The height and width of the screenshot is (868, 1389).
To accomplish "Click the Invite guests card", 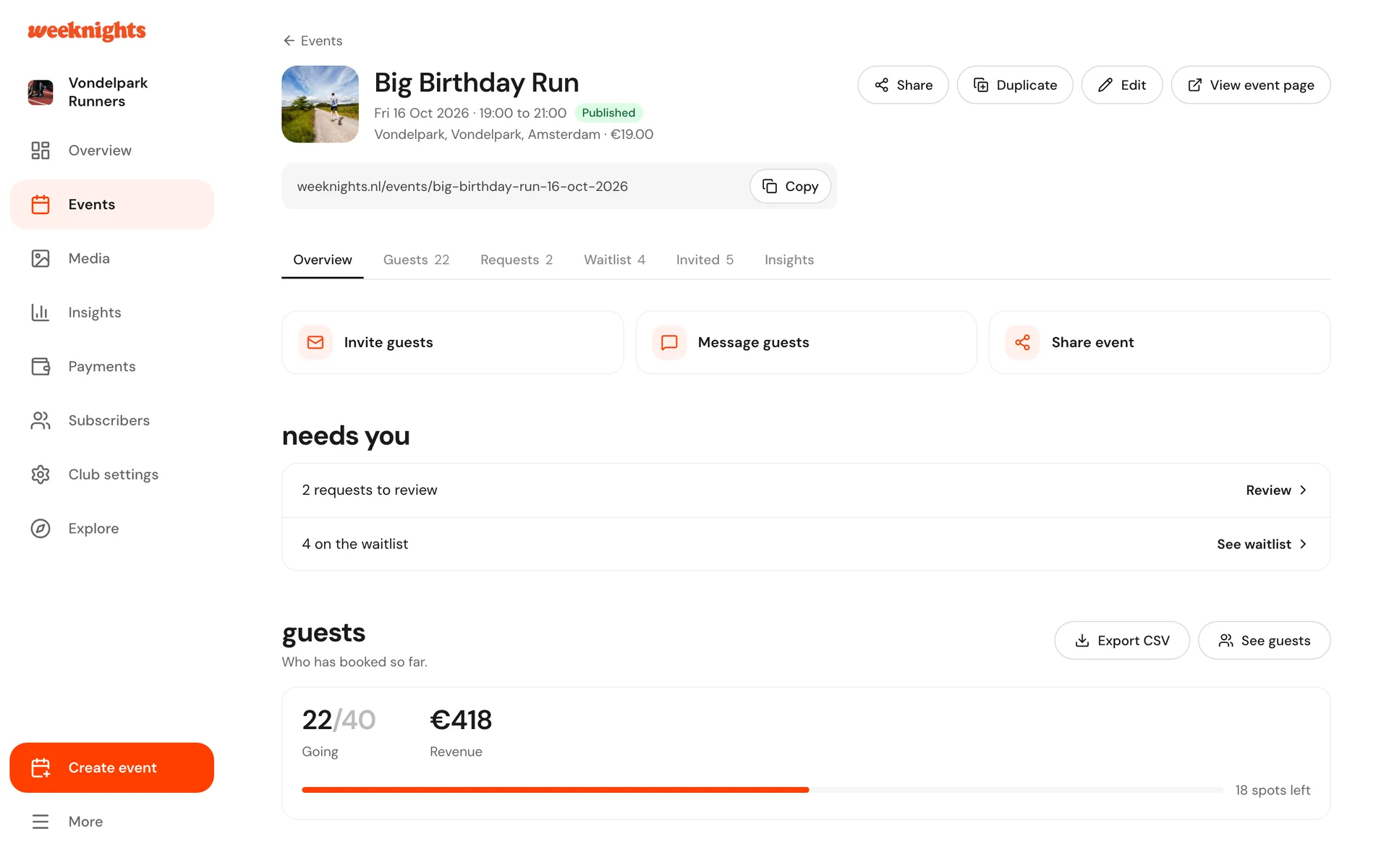I will pyautogui.click(x=453, y=342).
